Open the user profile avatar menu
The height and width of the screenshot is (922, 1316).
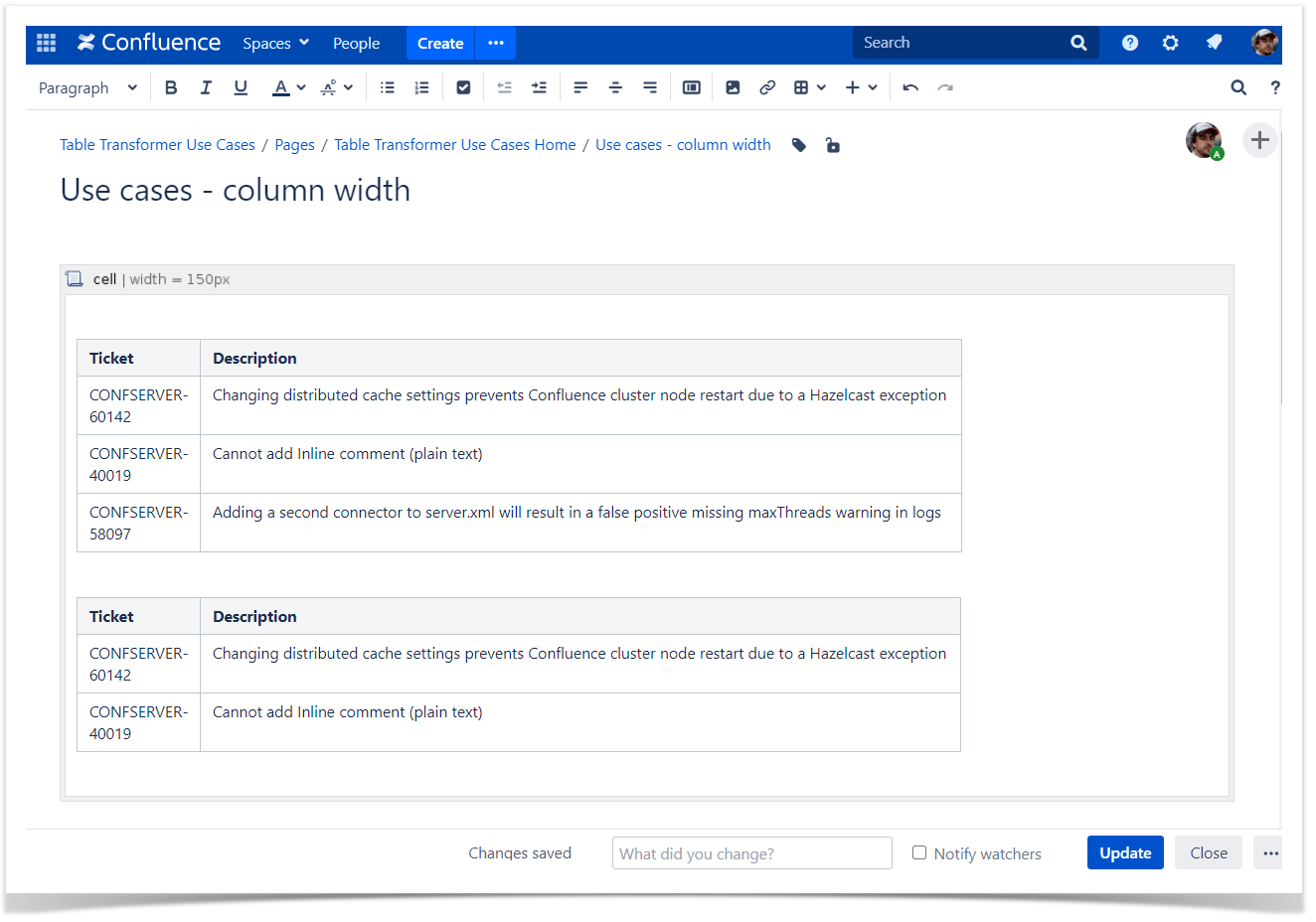coord(1264,42)
